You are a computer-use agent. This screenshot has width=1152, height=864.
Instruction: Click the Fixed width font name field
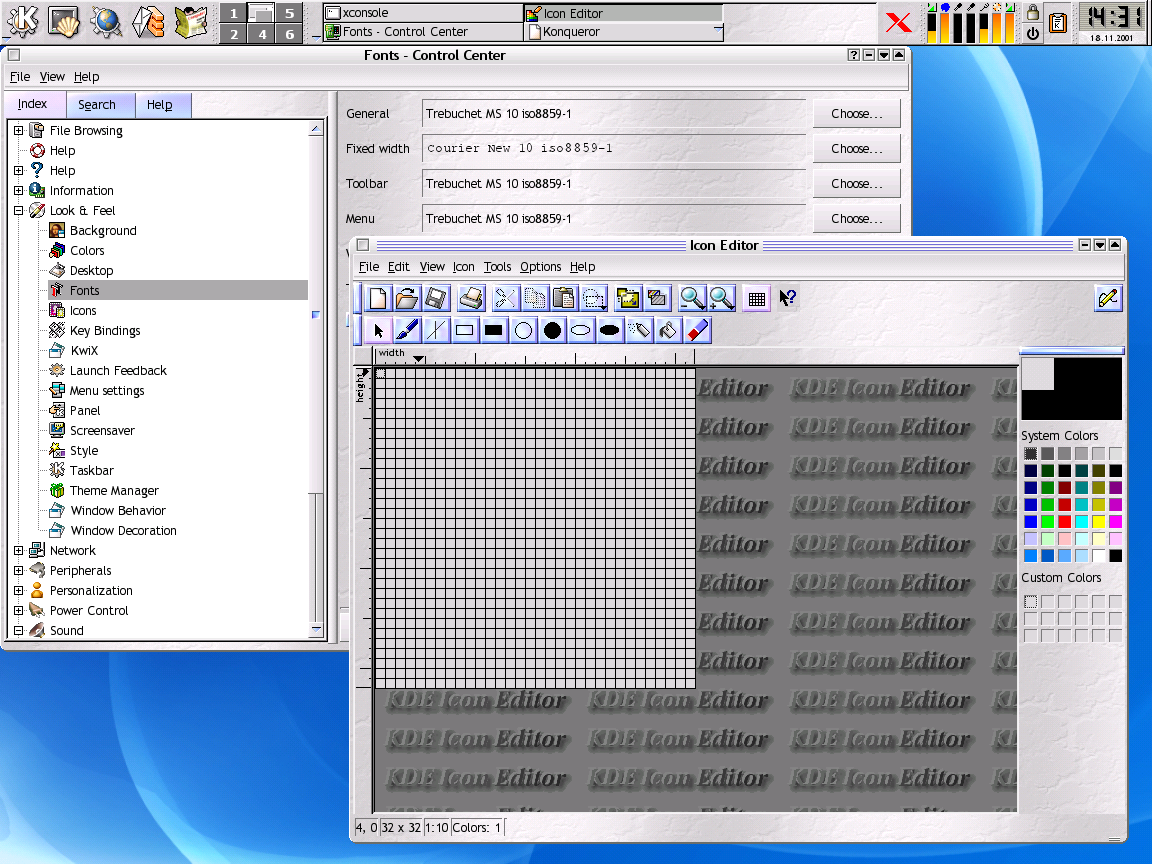coord(614,148)
